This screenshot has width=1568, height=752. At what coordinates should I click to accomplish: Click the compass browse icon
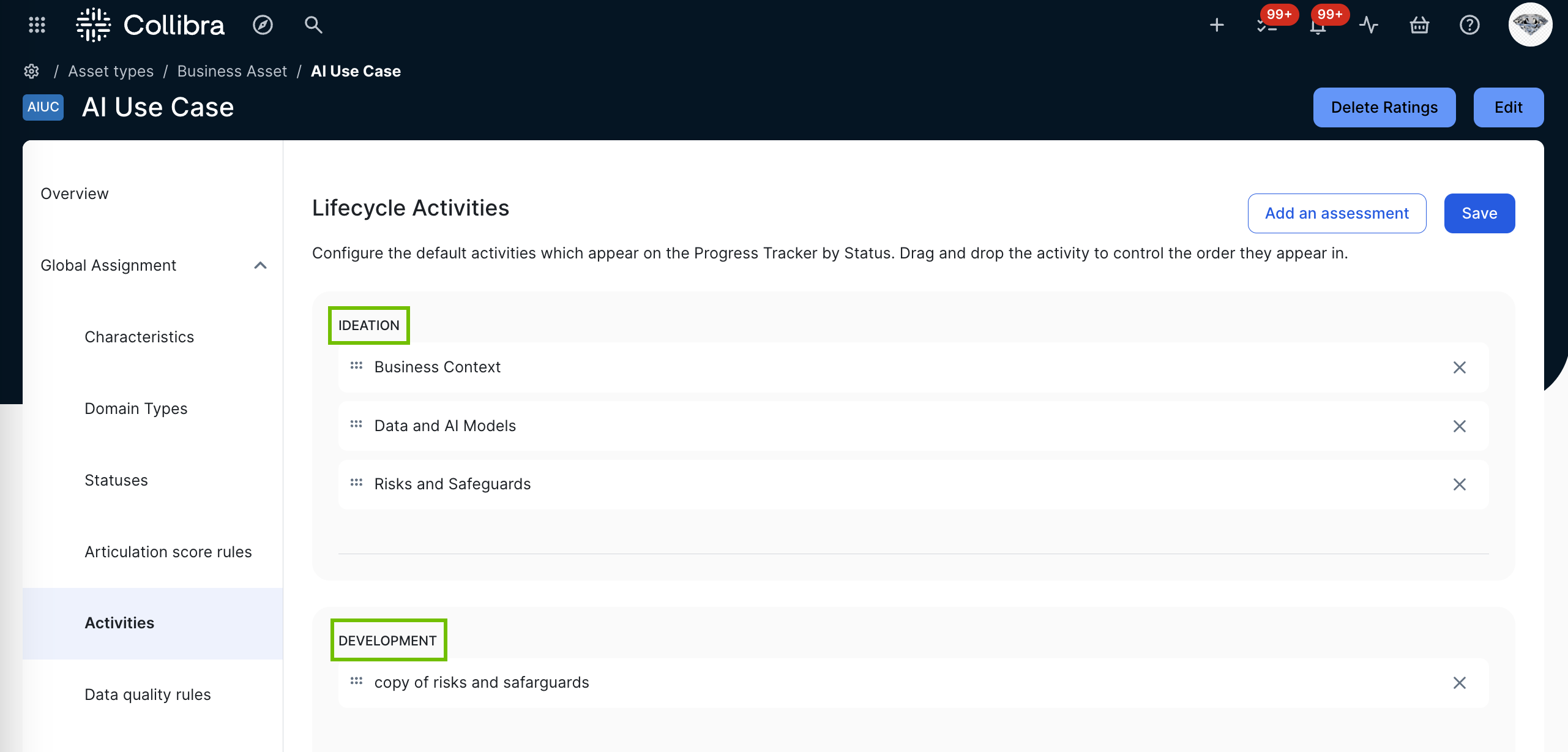click(x=263, y=24)
